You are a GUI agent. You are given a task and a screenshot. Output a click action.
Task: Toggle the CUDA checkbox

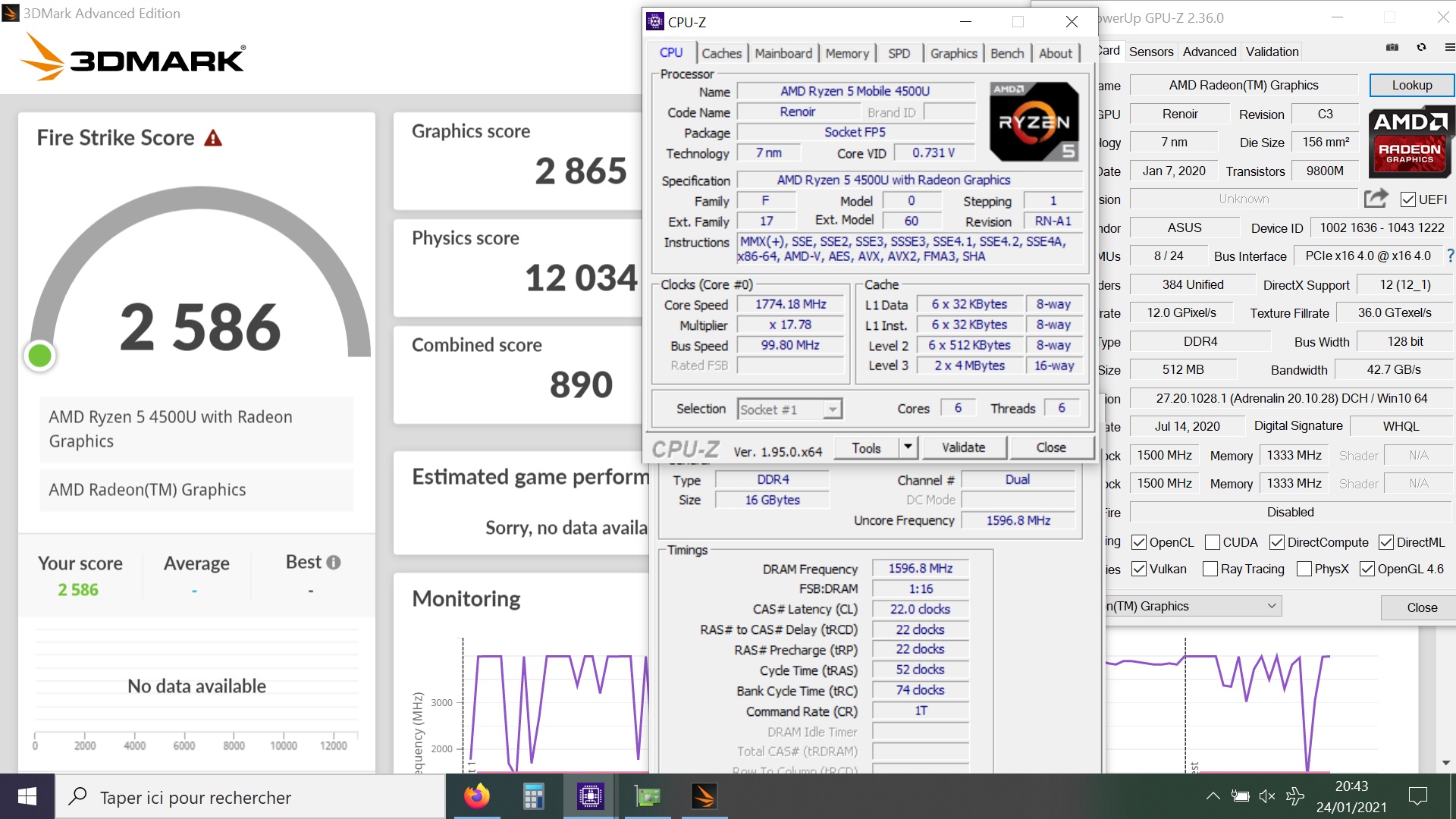[1212, 542]
